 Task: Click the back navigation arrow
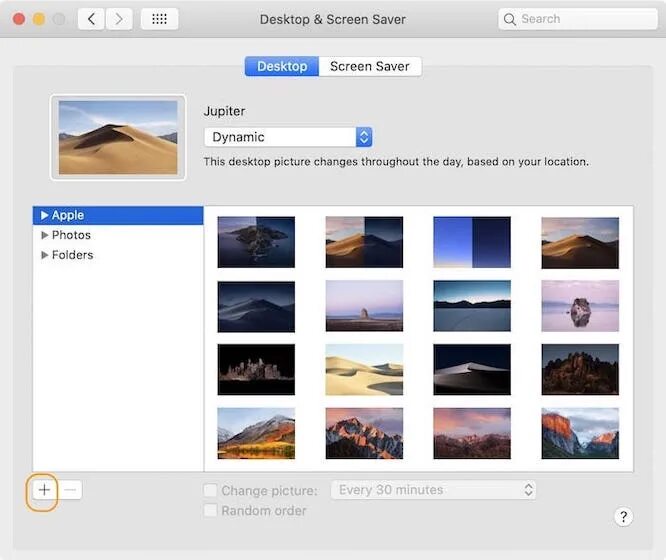91,19
